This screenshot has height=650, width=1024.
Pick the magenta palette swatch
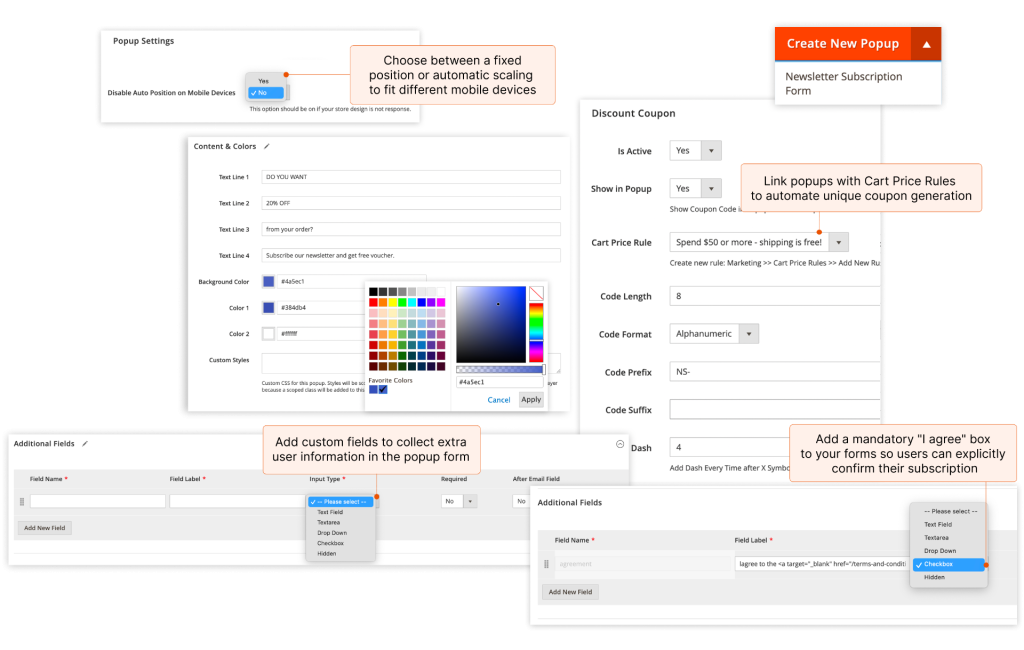pos(441,302)
